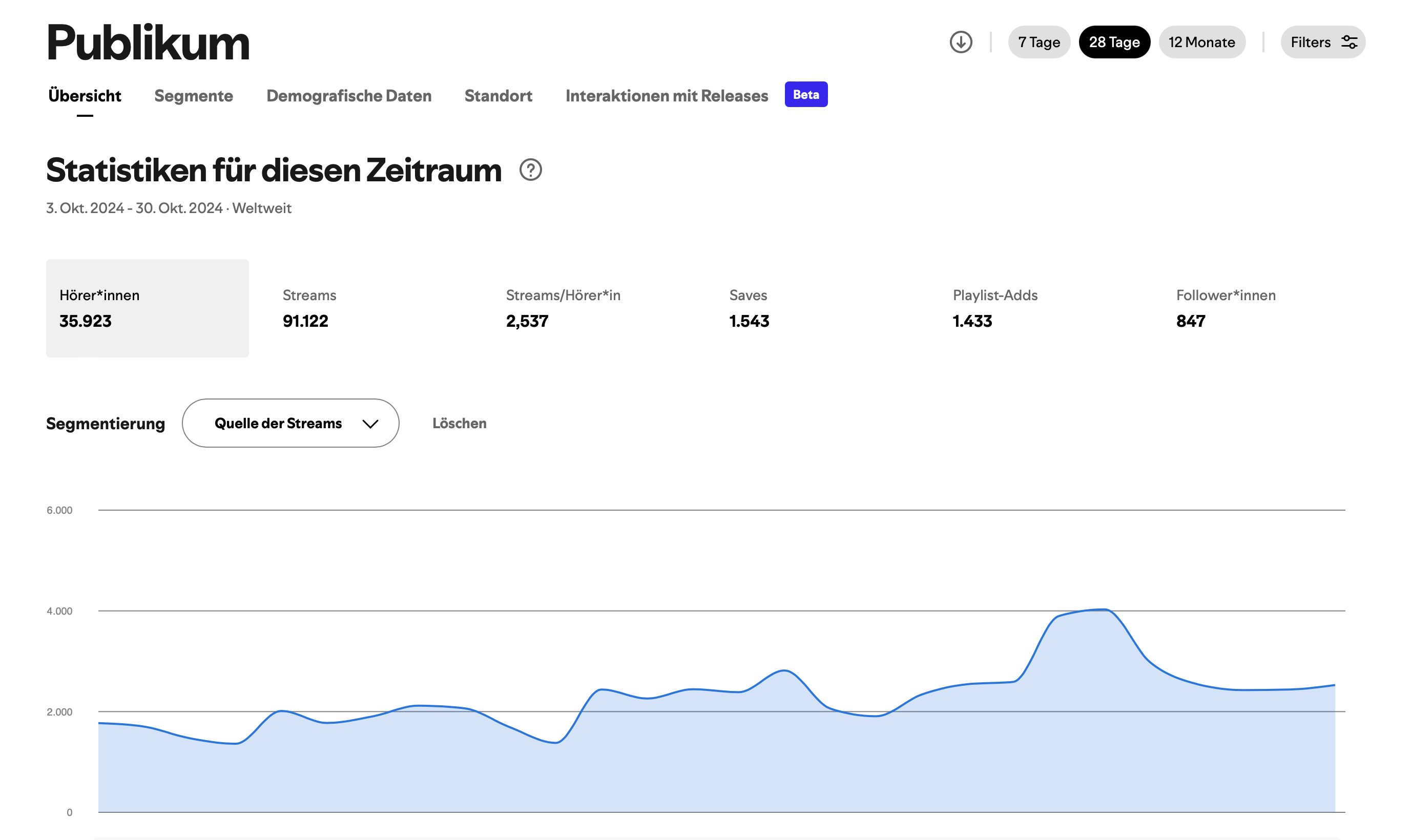Select the 28 Tage time range
Screen dimensions: 1411x840
[1114, 42]
